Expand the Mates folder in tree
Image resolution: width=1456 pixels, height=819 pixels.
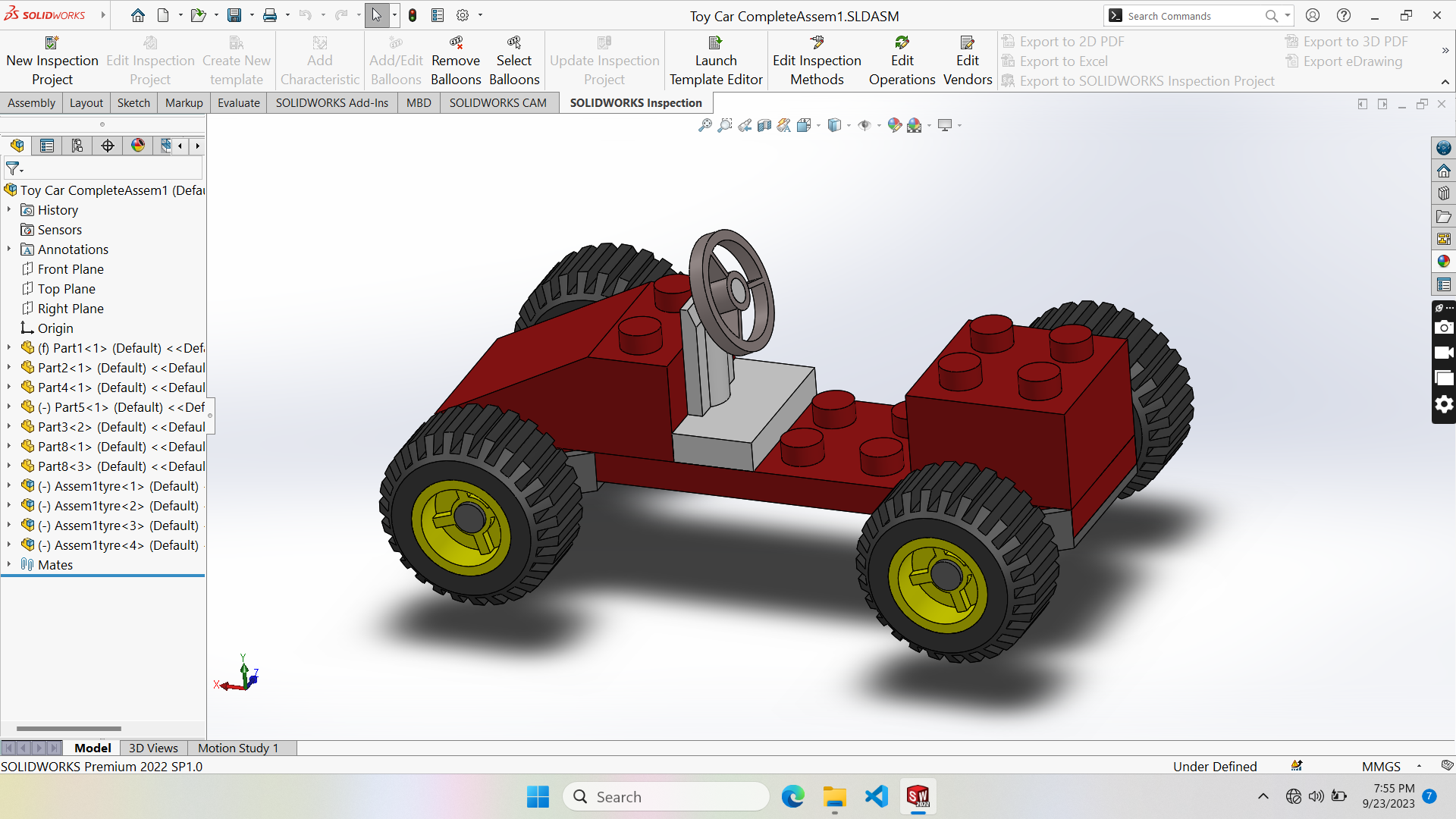[x=9, y=564]
